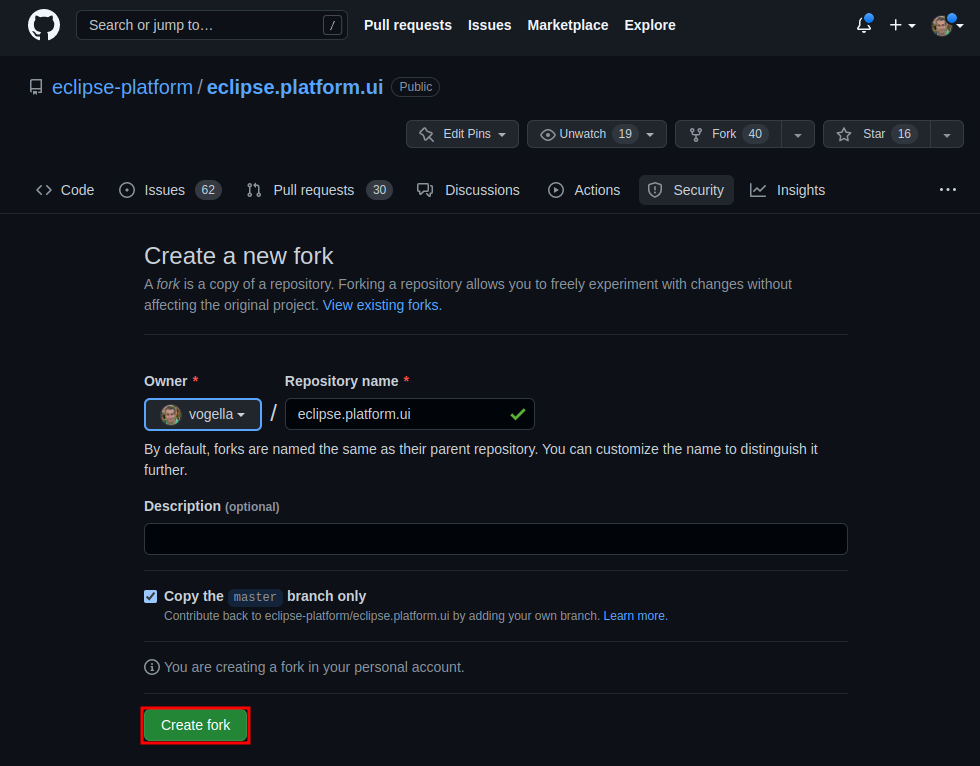Follow the Learn more link
The height and width of the screenshot is (766, 980).
point(635,615)
